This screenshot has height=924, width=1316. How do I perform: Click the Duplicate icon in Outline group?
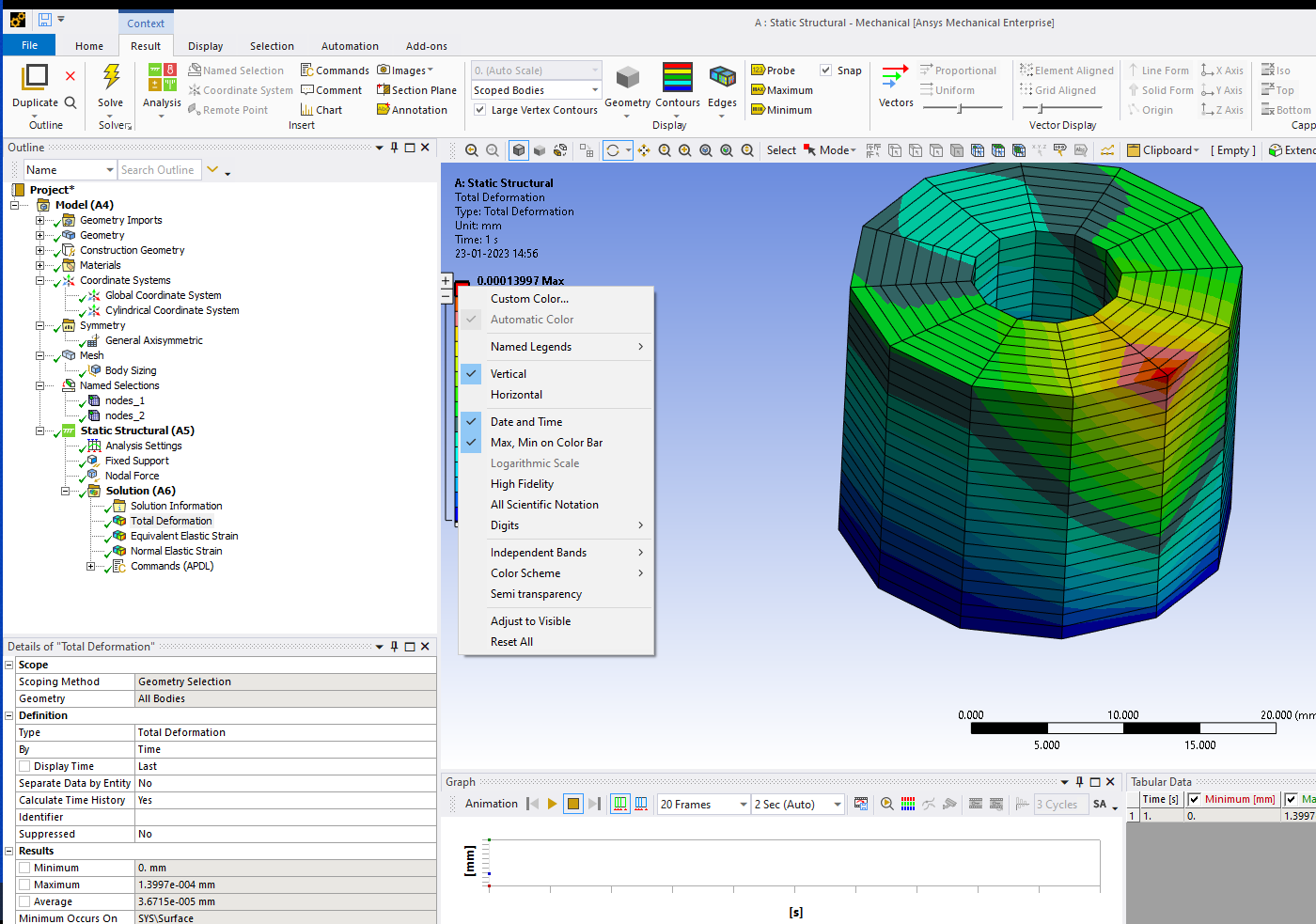[x=35, y=77]
